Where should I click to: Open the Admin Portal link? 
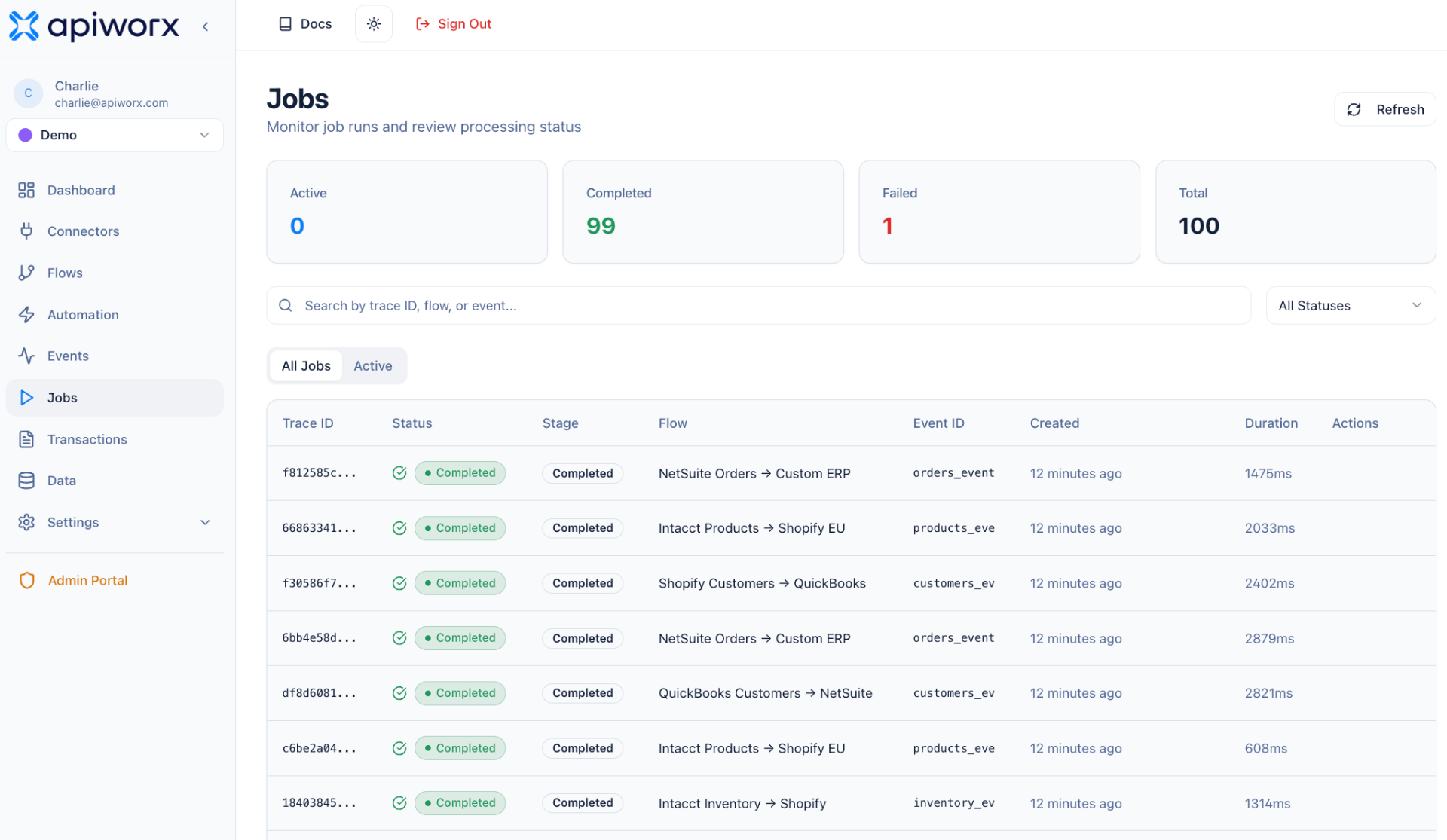pyautogui.click(x=87, y=580)
